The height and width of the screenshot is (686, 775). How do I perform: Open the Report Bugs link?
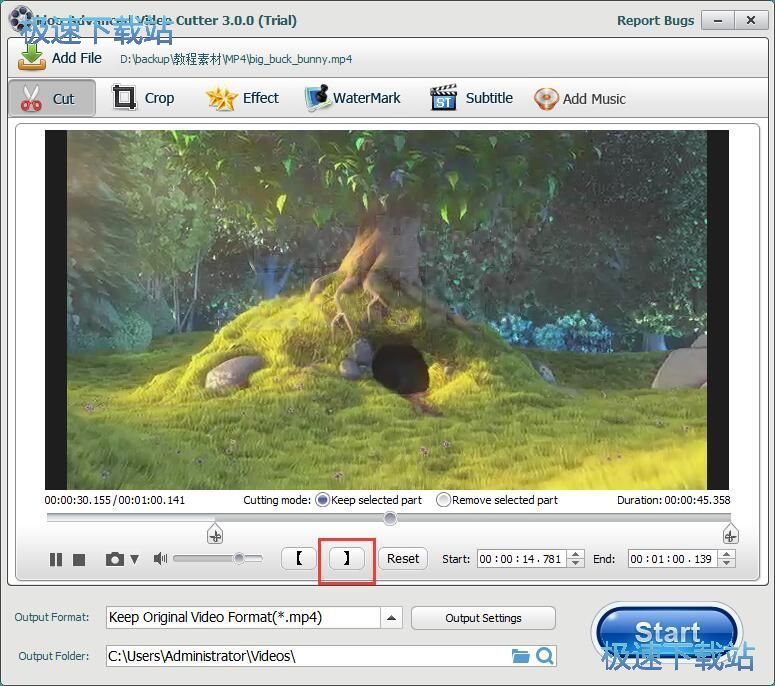point(655,21)
